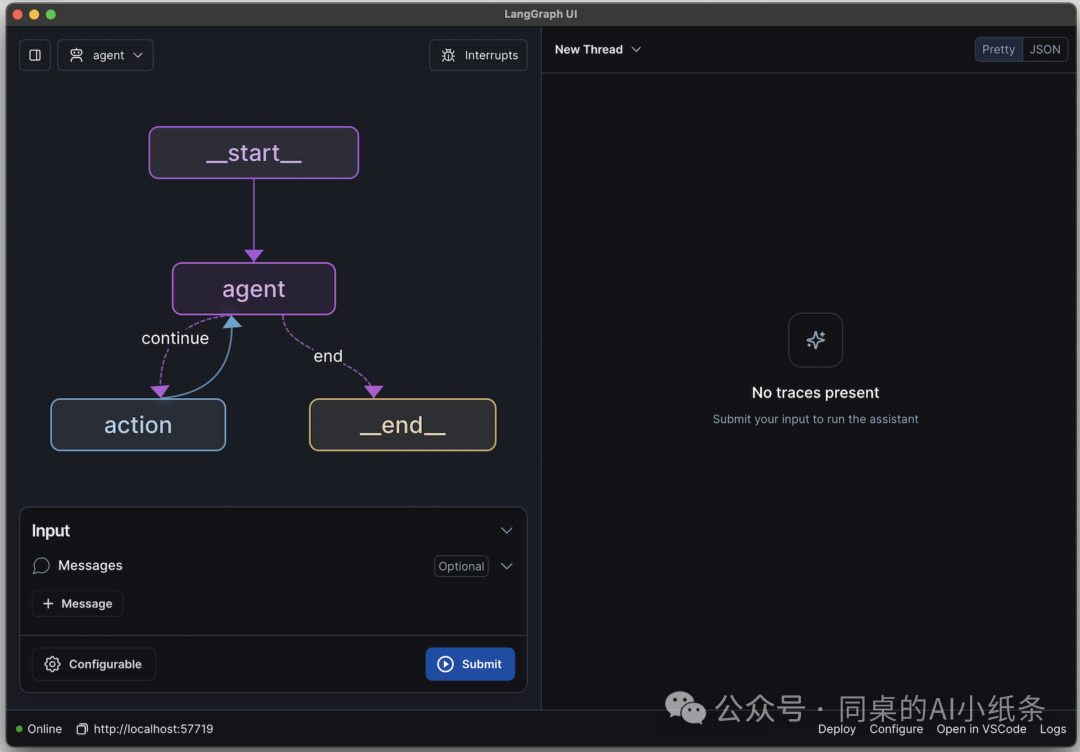Click Open in VSCode
The width and height of the screenshot is (1080, 752).
click(x=982, y=729)
